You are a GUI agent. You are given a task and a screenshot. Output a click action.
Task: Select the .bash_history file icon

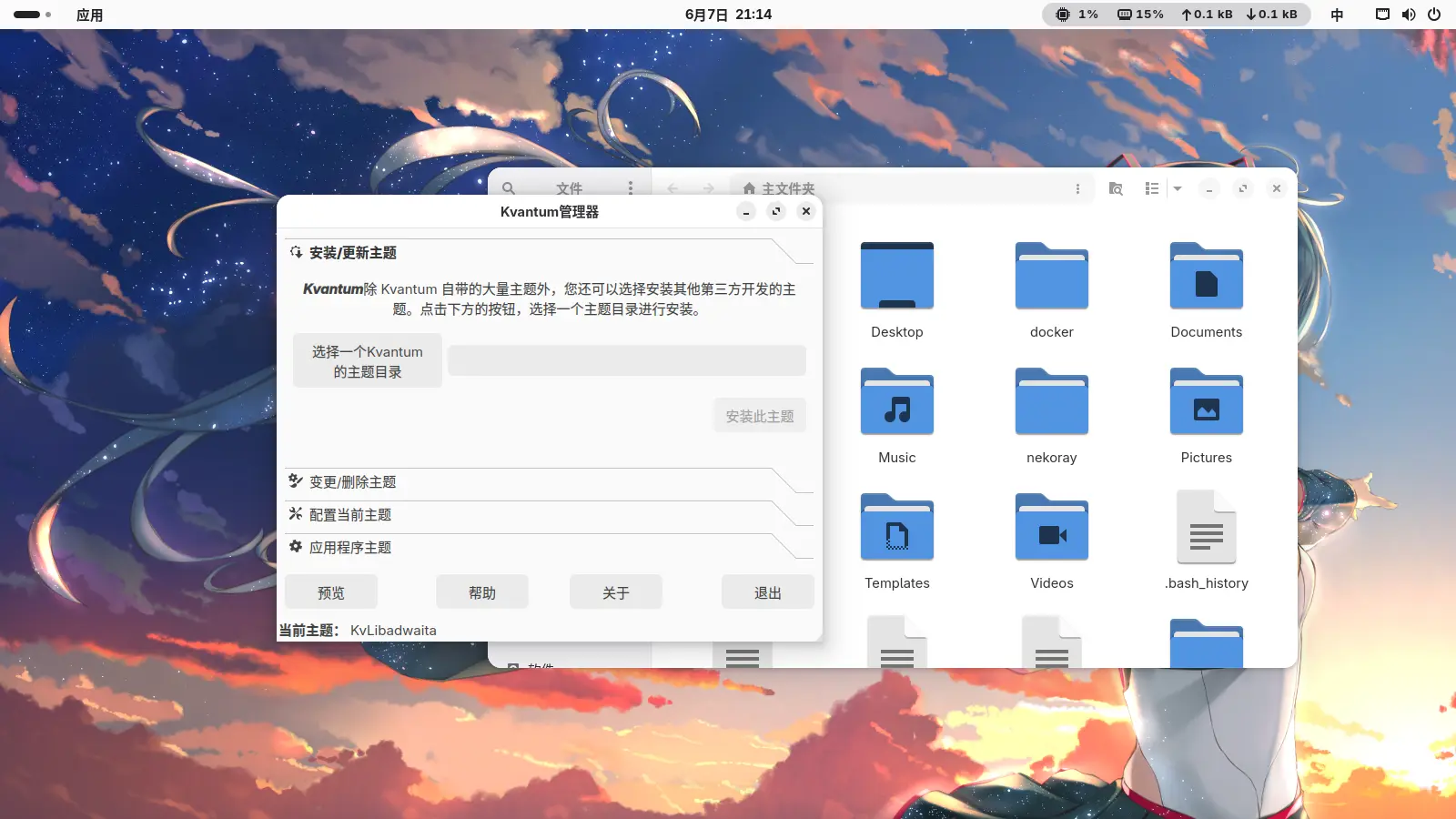pos(1207,528)
